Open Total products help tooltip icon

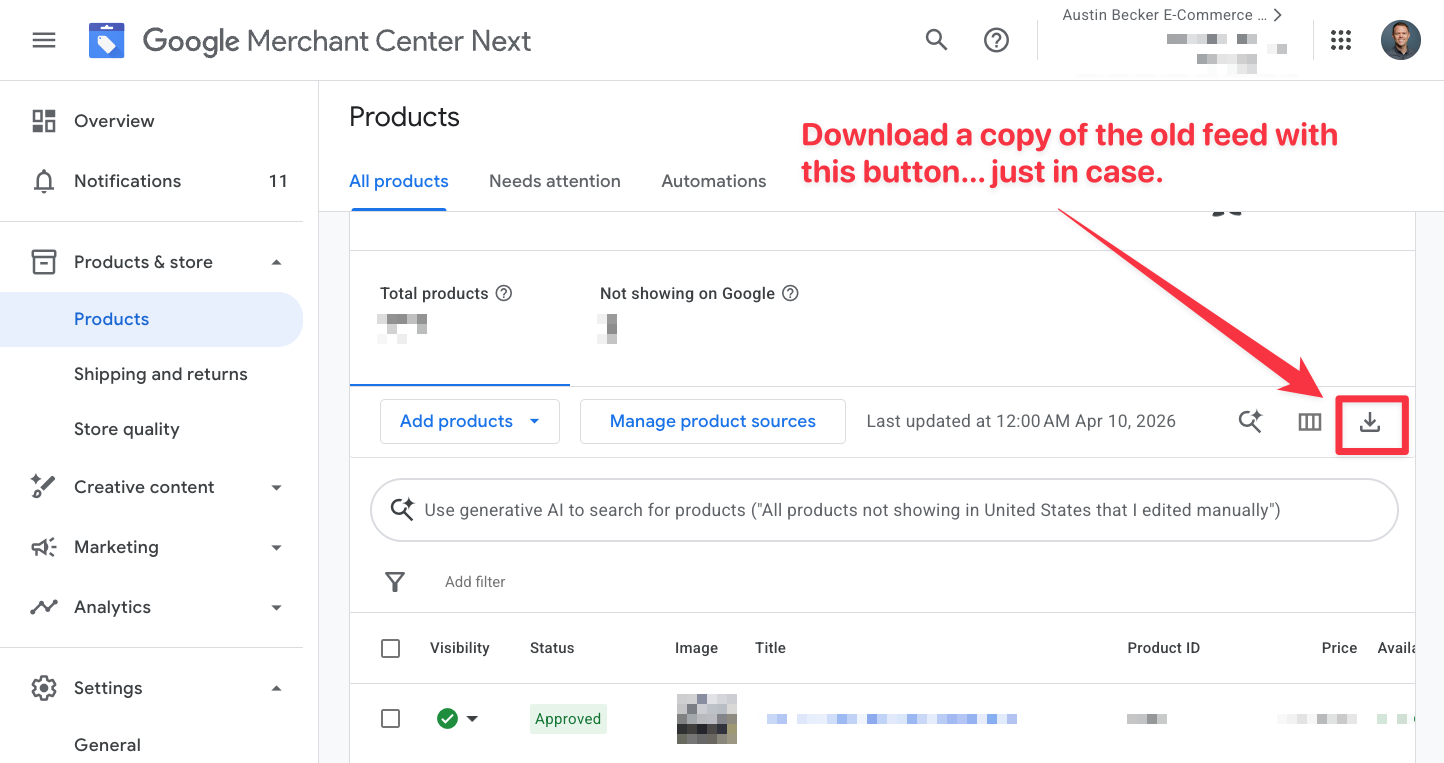click(504, 293)
